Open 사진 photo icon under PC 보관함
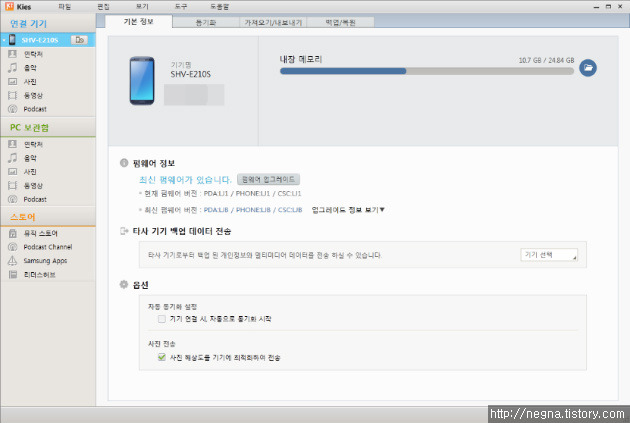This screenshot has width=630, height=423. (x=12, y=172)
